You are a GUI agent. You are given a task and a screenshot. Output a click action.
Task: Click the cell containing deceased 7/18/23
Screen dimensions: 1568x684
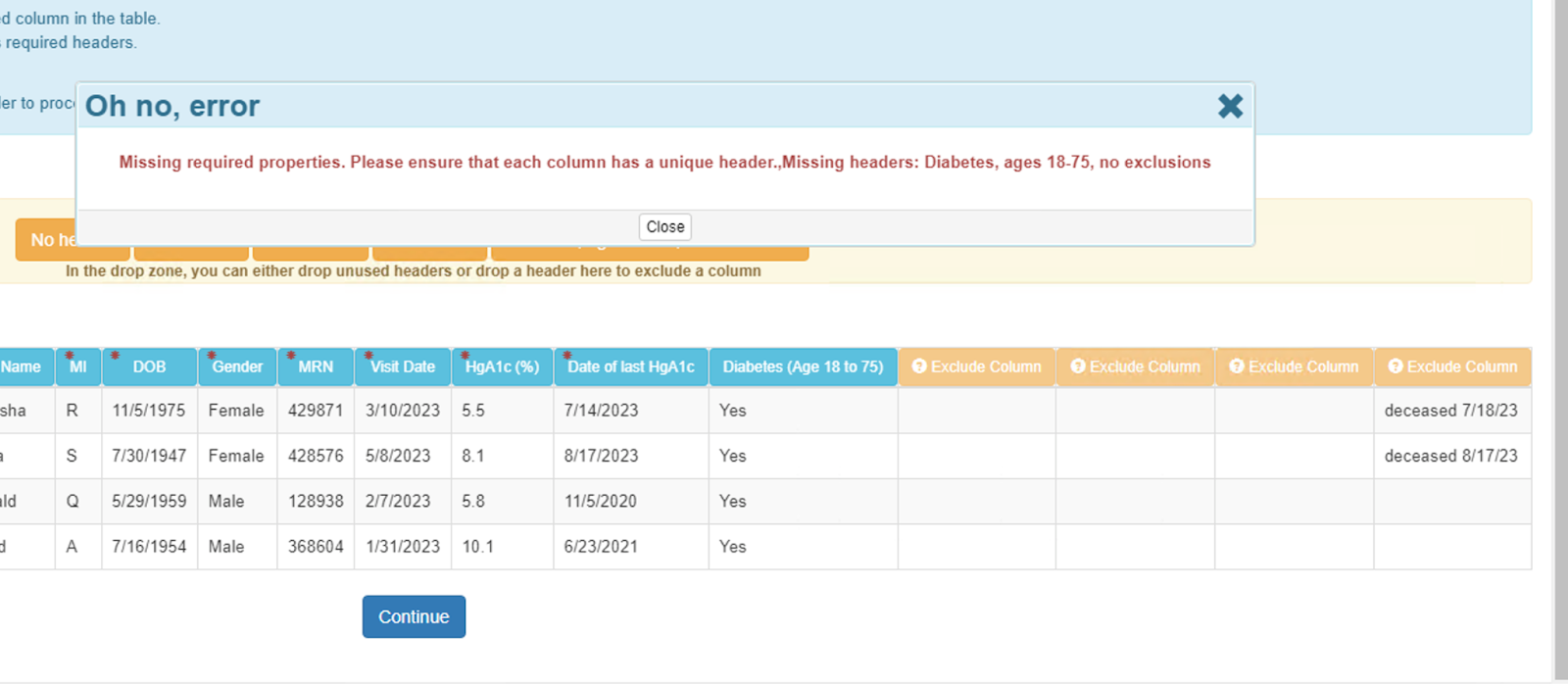1450,411
